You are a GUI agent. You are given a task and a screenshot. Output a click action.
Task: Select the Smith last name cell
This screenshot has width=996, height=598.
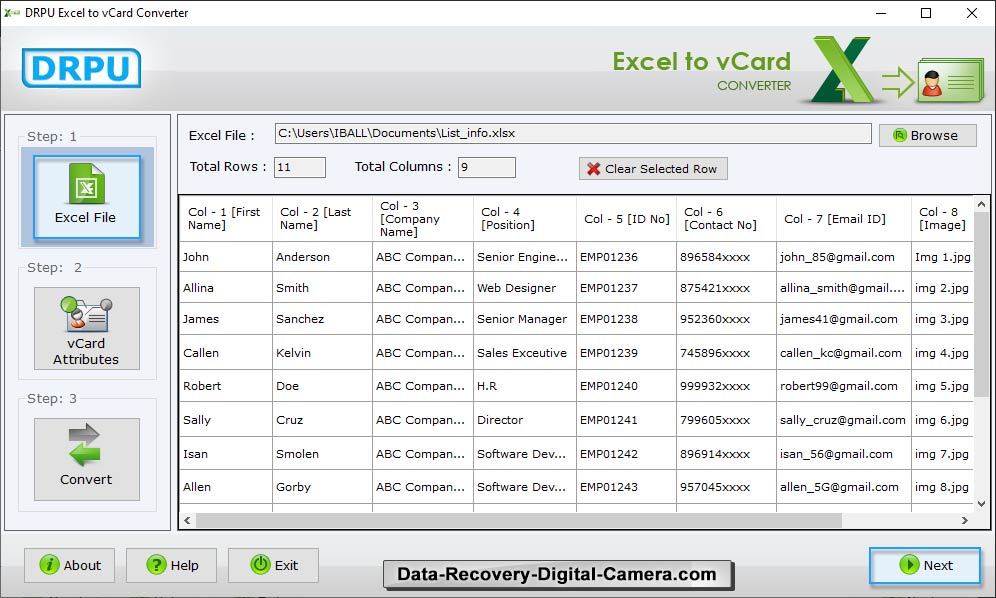coord(322,288)
